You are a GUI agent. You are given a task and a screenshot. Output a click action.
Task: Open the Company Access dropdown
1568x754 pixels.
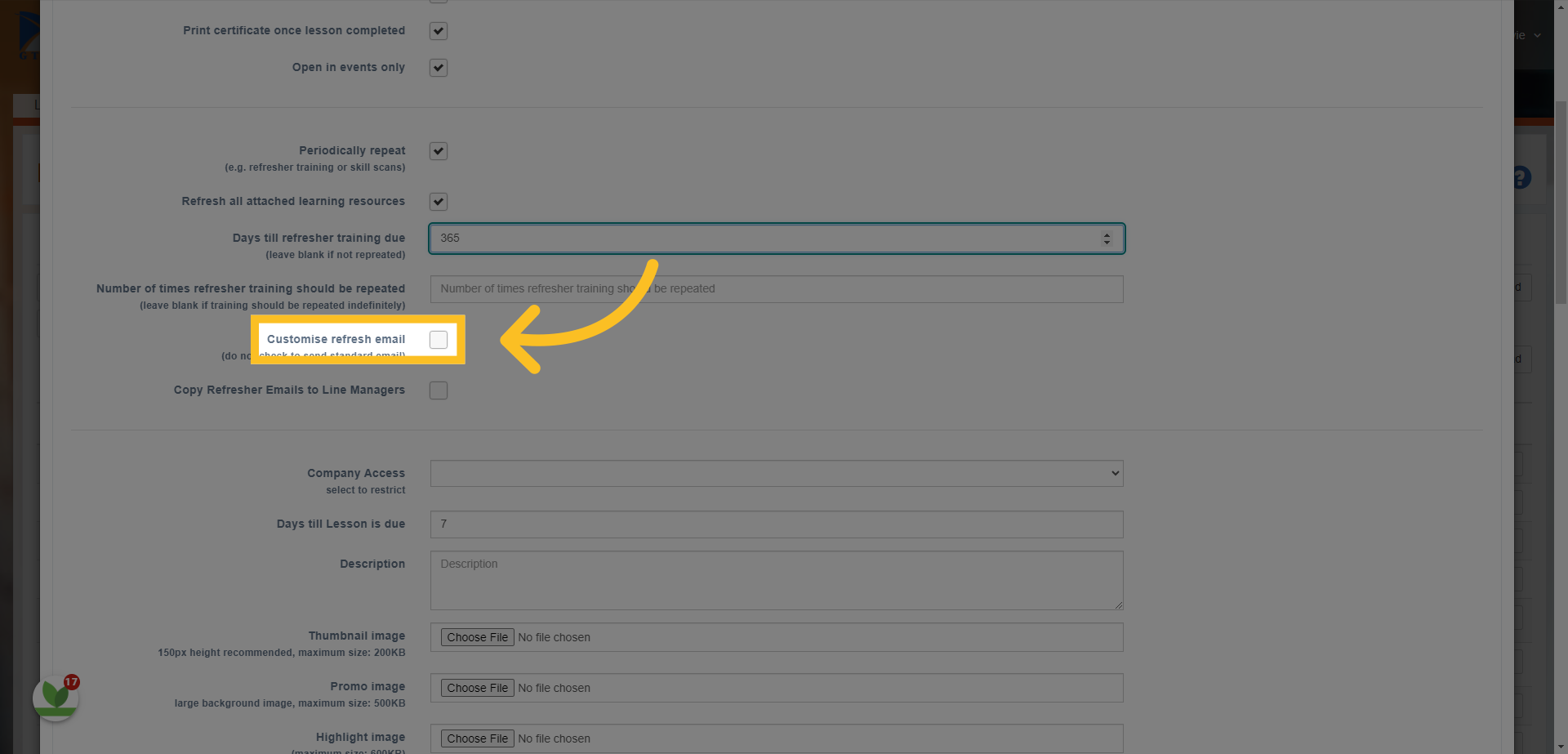coord(777,474)
